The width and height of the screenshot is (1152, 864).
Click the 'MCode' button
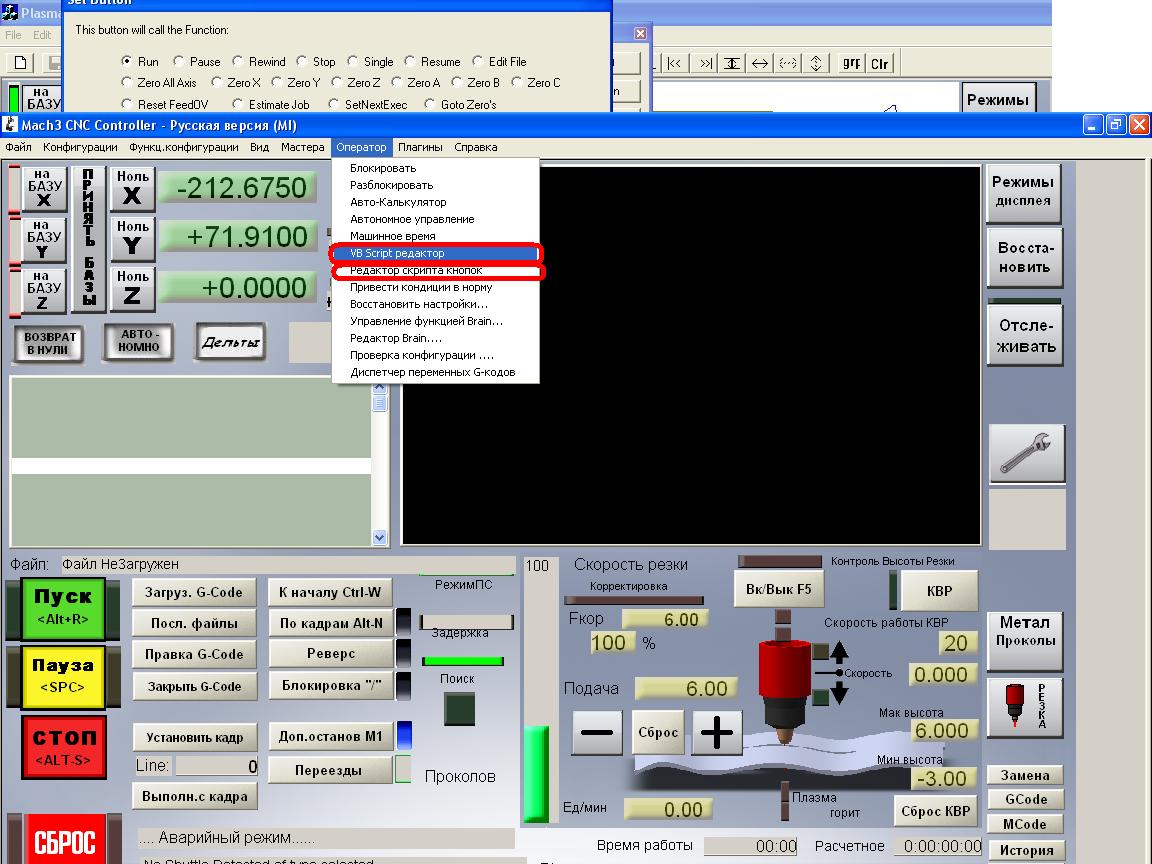1026,824
